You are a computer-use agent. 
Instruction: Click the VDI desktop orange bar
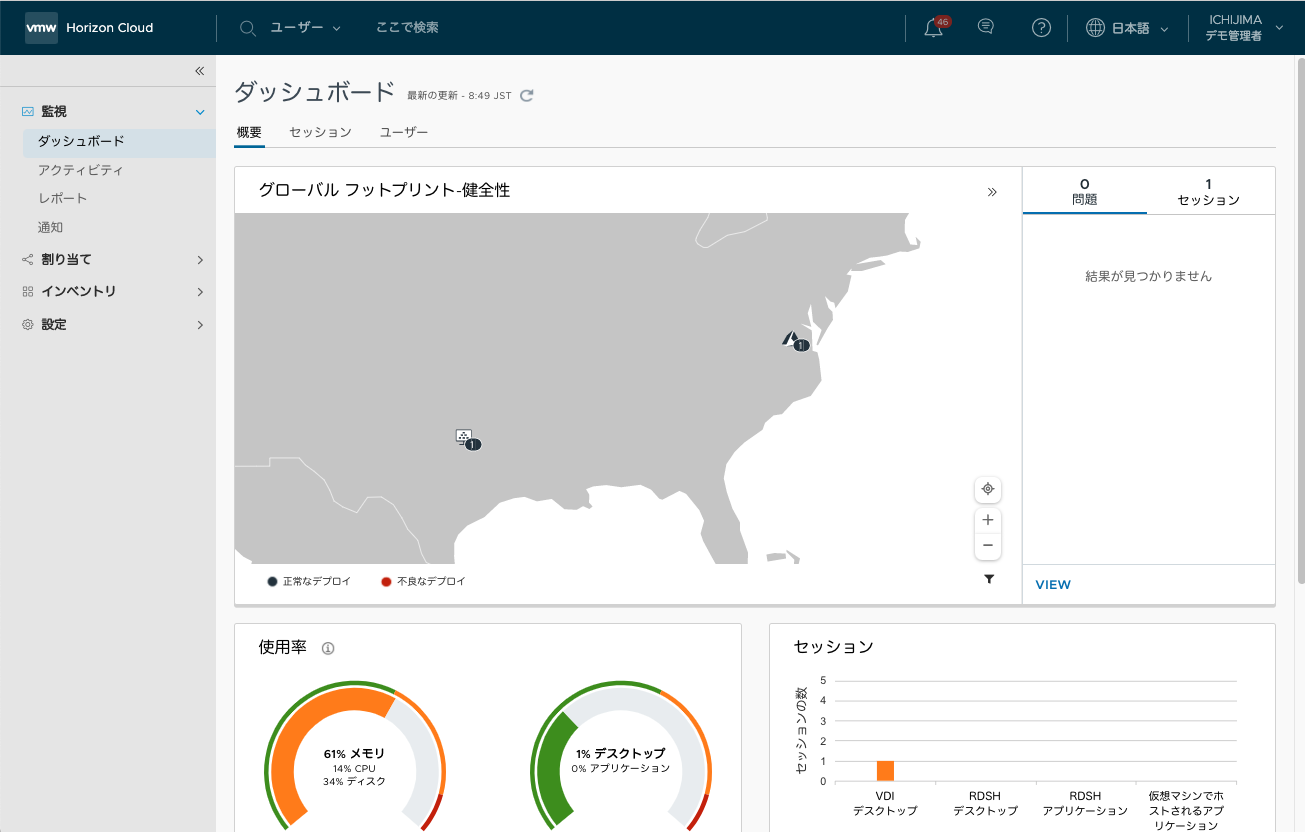pyautogui.click(x=885, y=771)
